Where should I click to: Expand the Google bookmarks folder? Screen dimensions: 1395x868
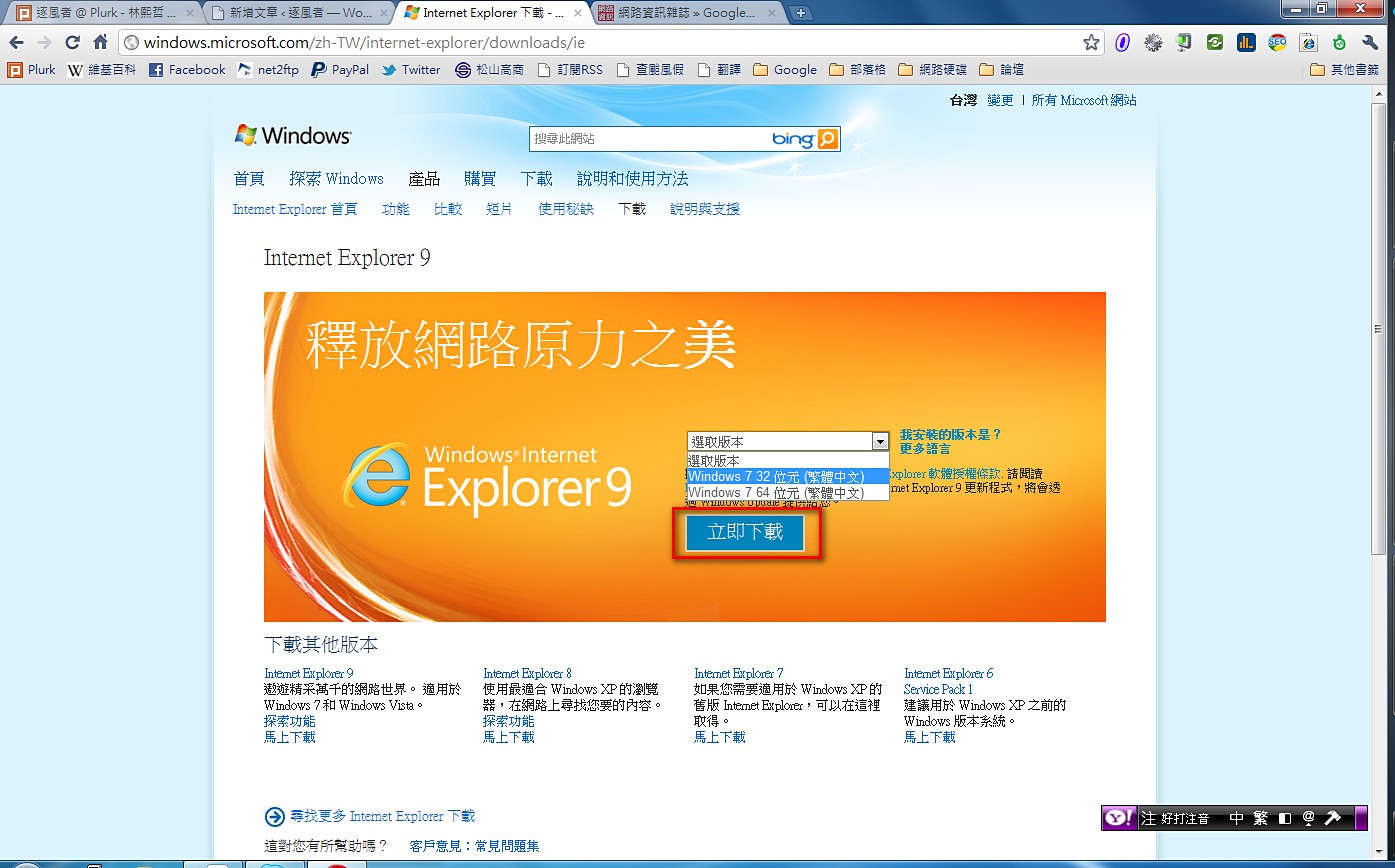click(785, 70)
